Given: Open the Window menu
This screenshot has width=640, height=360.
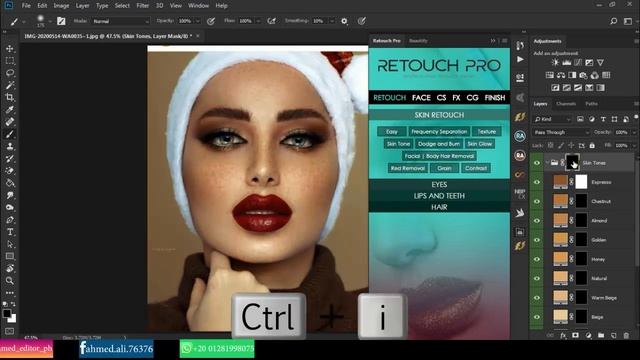Looking at the screenshot, I should (x=198, y=6).
